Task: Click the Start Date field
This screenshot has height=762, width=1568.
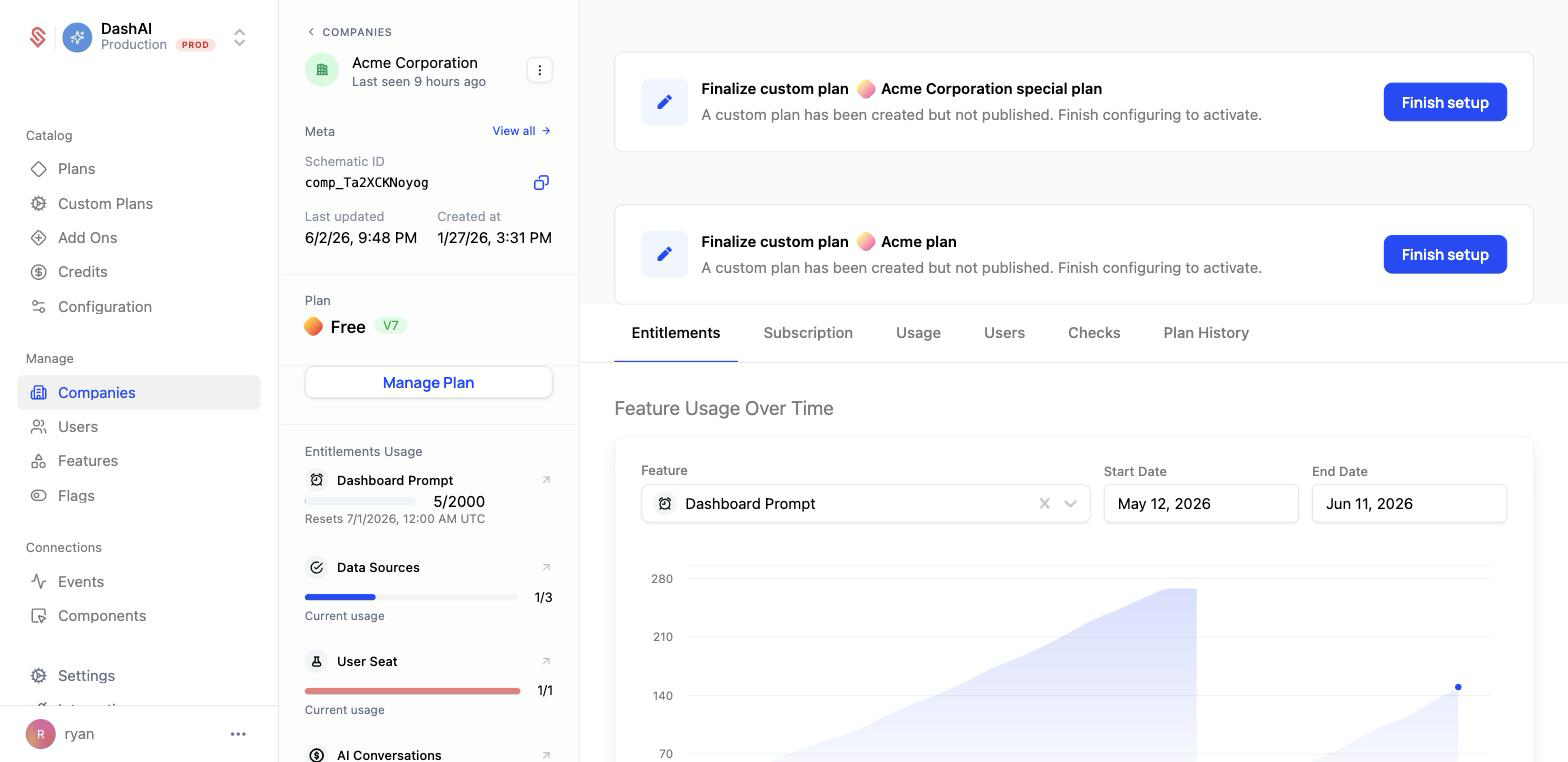Action: click(x=1201, y=504)
